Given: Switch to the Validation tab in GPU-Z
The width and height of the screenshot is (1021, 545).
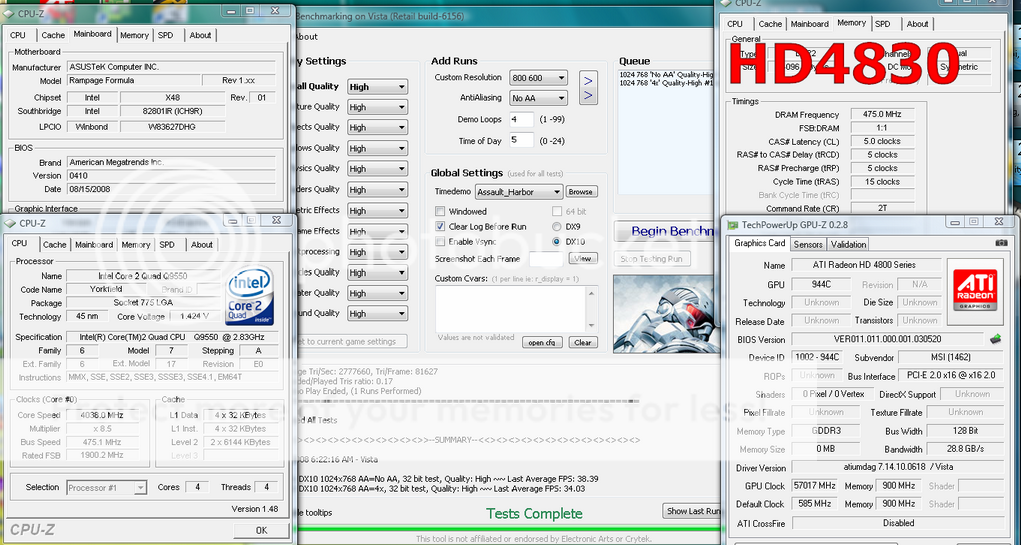Looking at the screenshot, I should 848,244.
